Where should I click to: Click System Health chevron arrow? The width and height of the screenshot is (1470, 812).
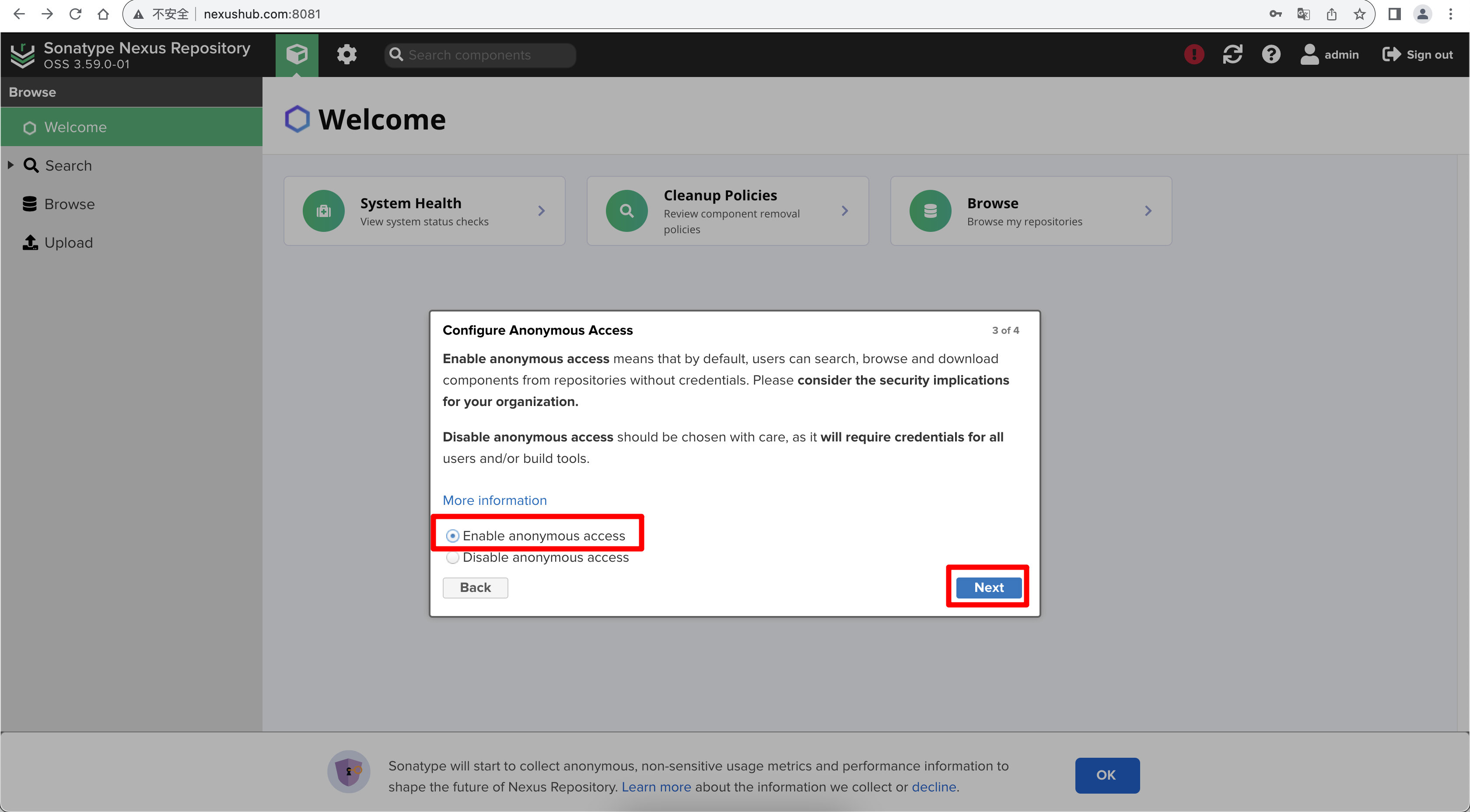click(x=542, y=210)
